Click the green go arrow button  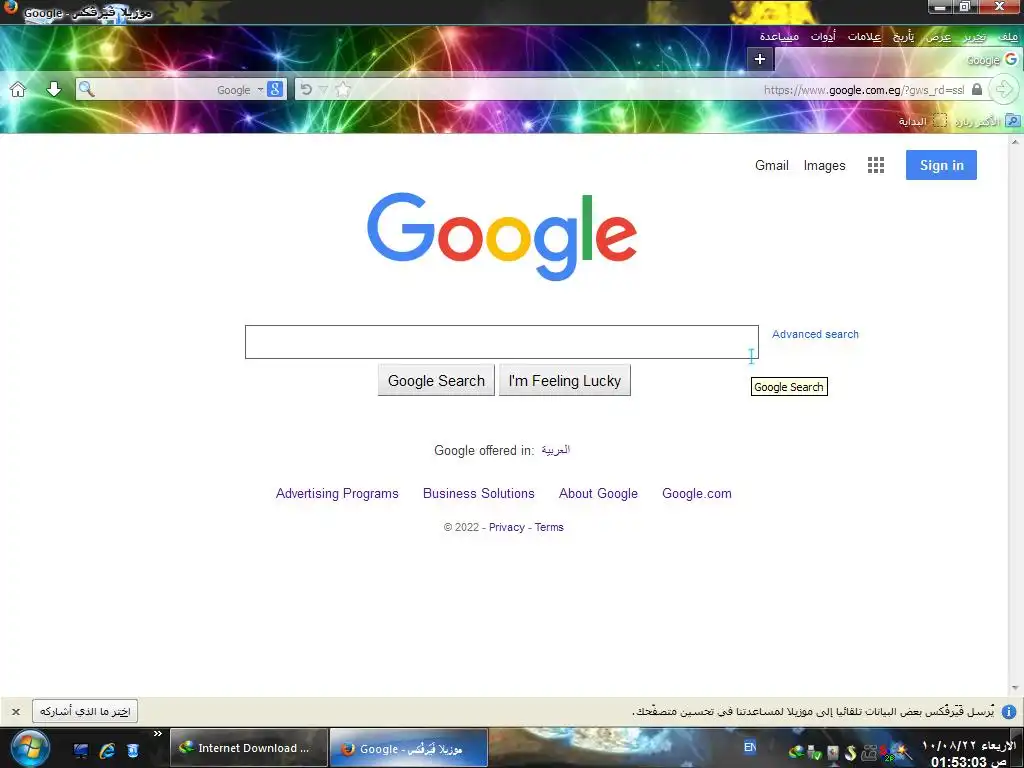(1004, 89)
